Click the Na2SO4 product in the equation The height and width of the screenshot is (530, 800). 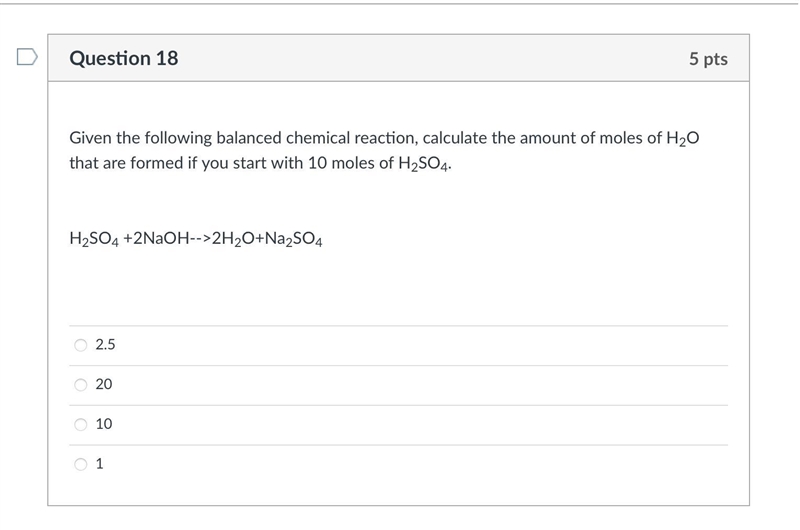point(294,239)
